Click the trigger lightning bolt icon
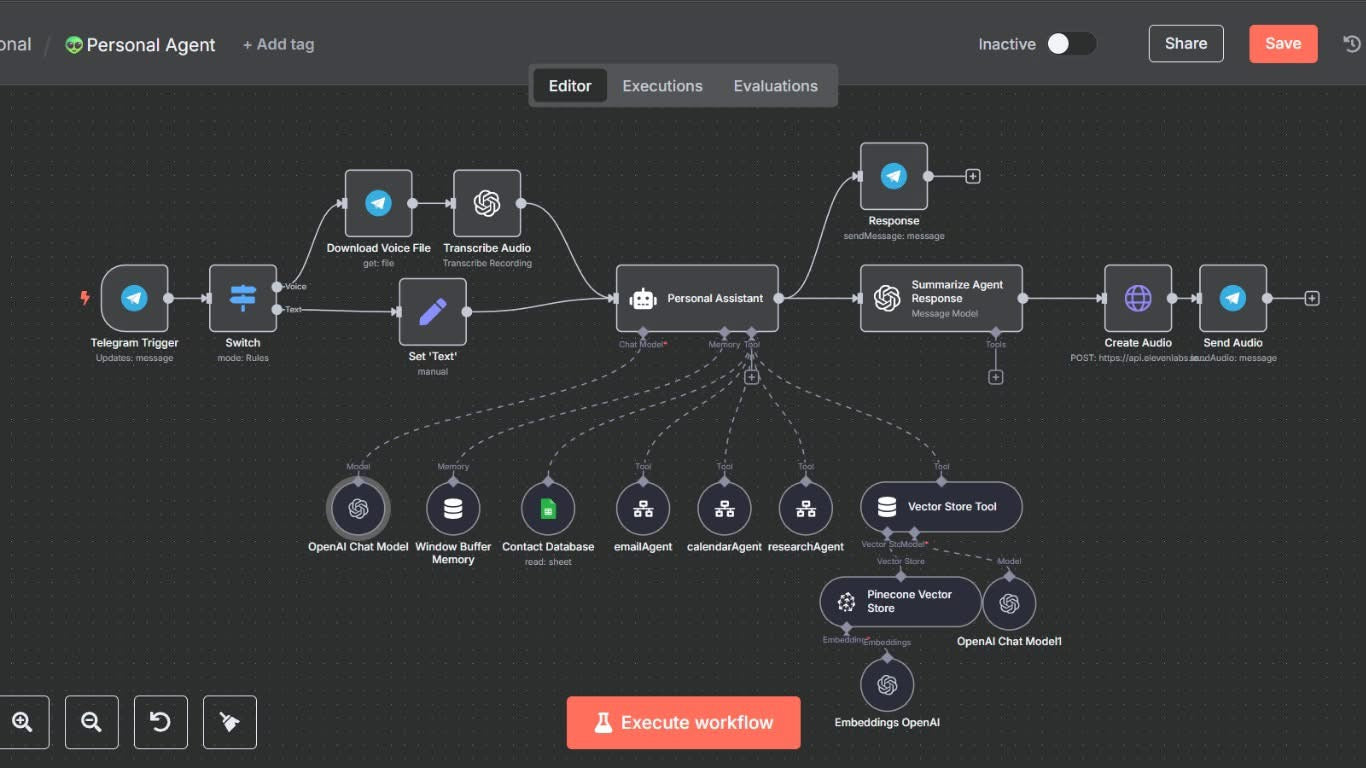This screenshot has height=768, width=1366. (85, 298)
